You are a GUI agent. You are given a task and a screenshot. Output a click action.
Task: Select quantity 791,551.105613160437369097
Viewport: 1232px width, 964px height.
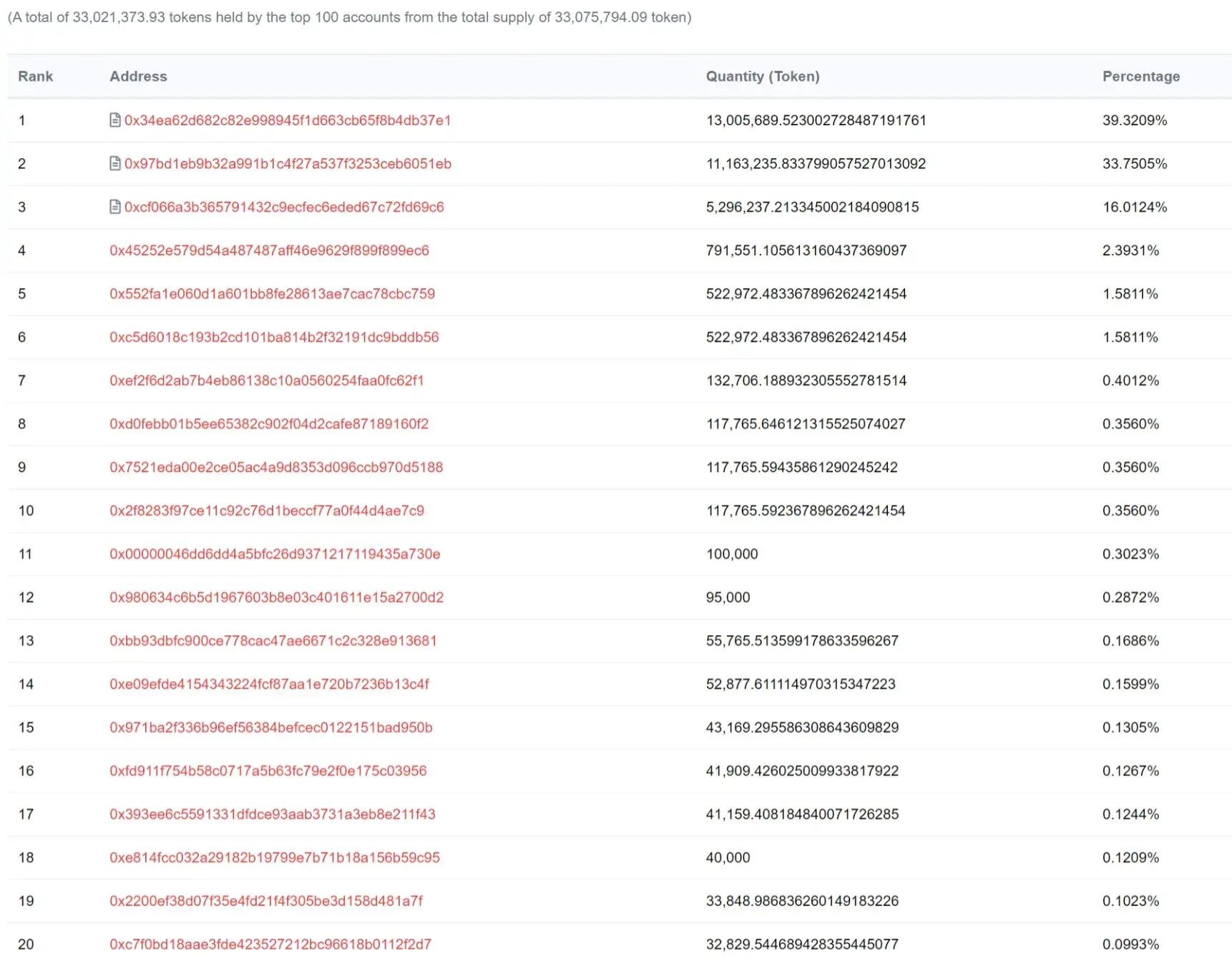coord(806,250)
